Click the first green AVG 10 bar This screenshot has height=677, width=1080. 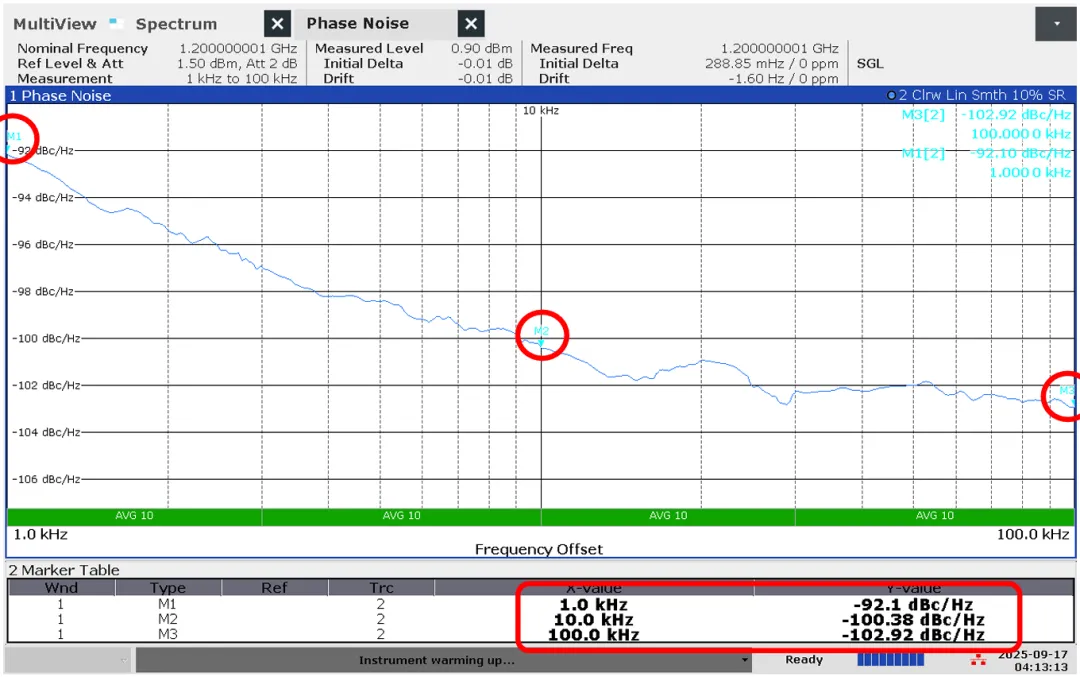(135, 516)
